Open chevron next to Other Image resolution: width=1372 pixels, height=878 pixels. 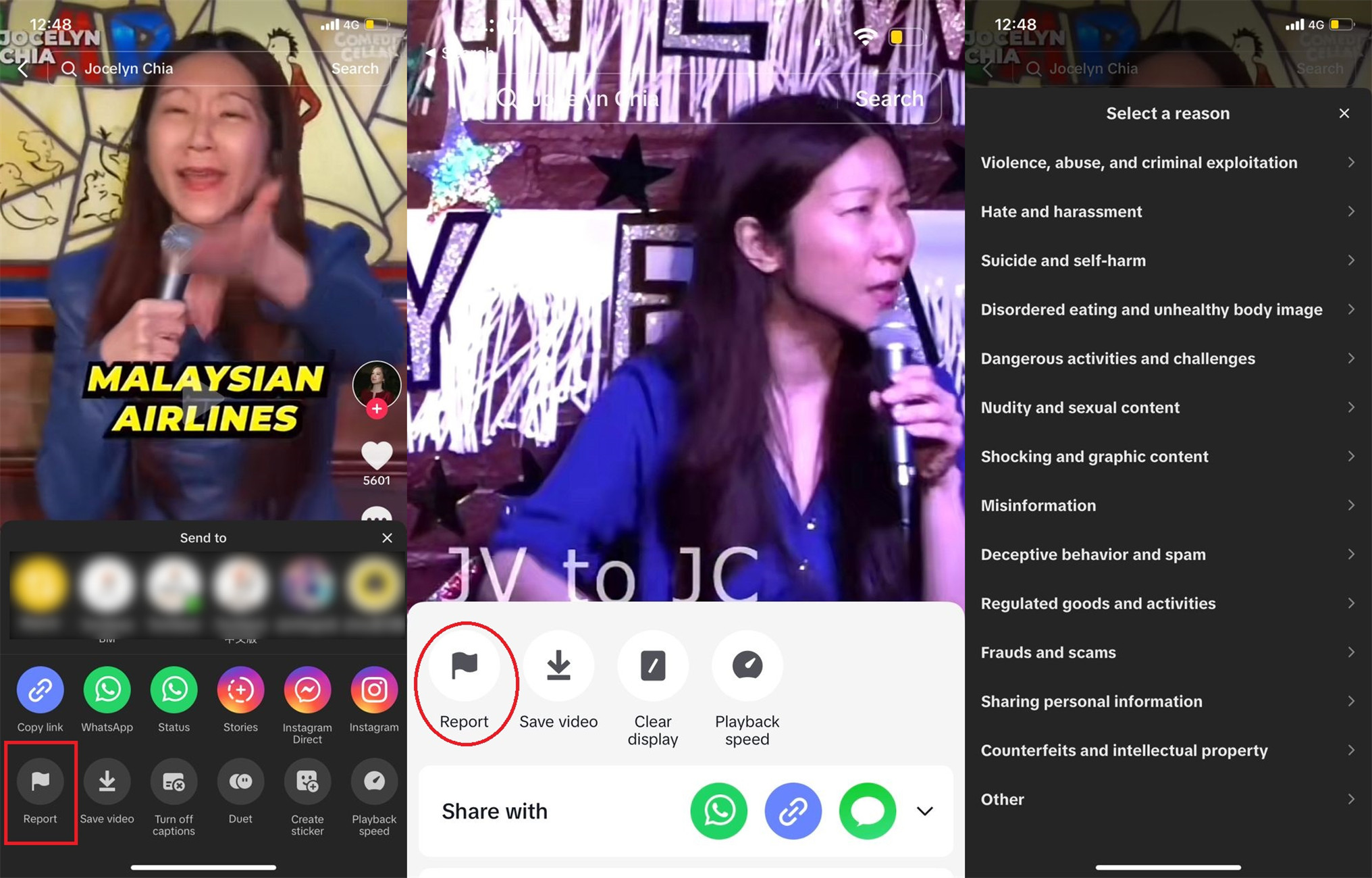tap(1351, 799)
